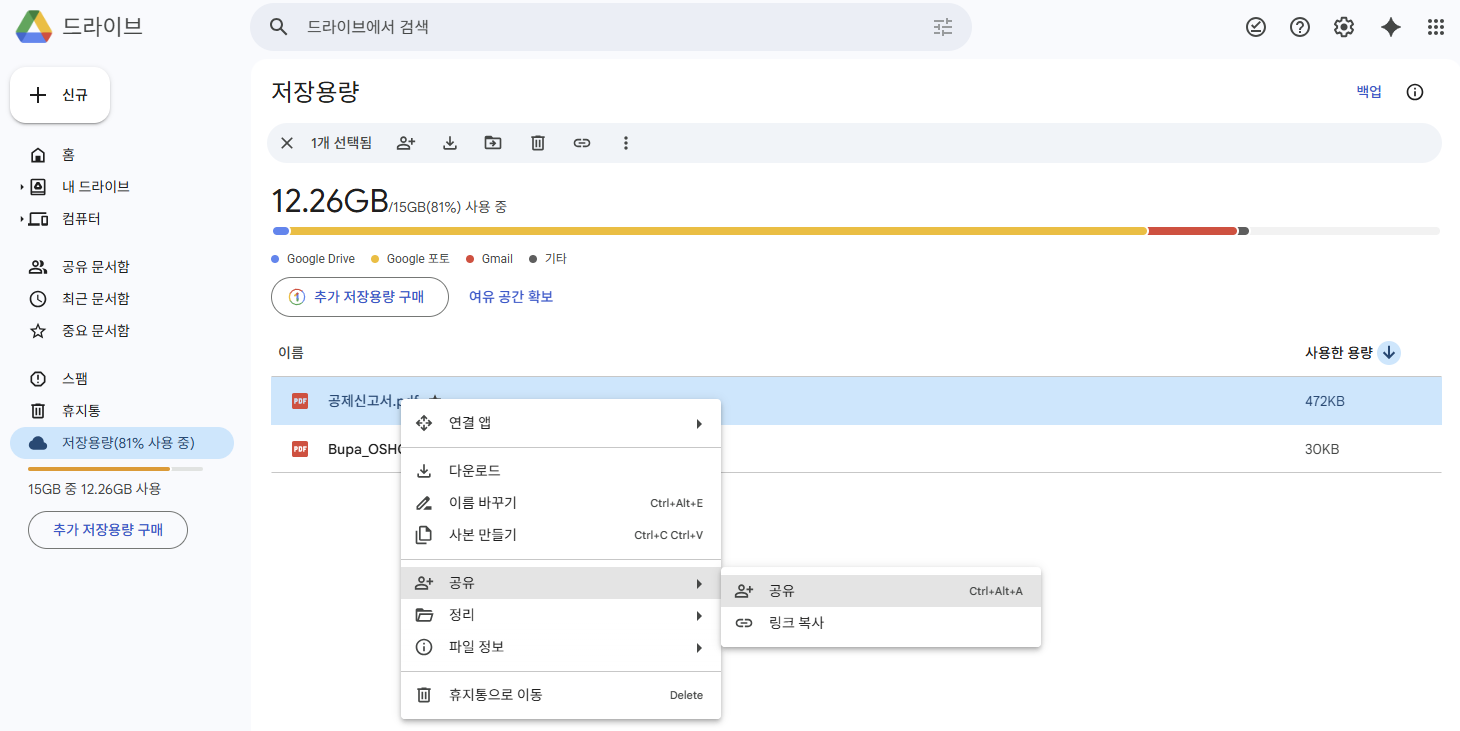Click the sidebar 추가 저장용량 구매 button
This screenshot has width=1460, height=731.
click(x=108, y=530)
